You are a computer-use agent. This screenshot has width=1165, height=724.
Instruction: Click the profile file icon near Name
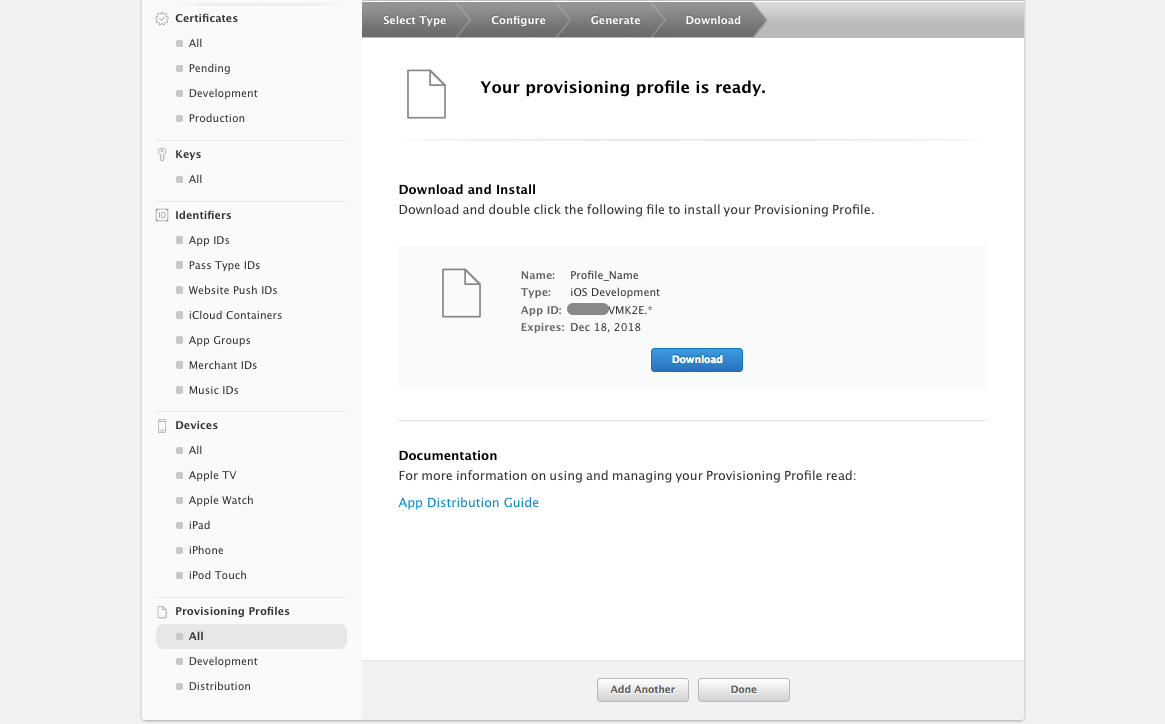461,293
